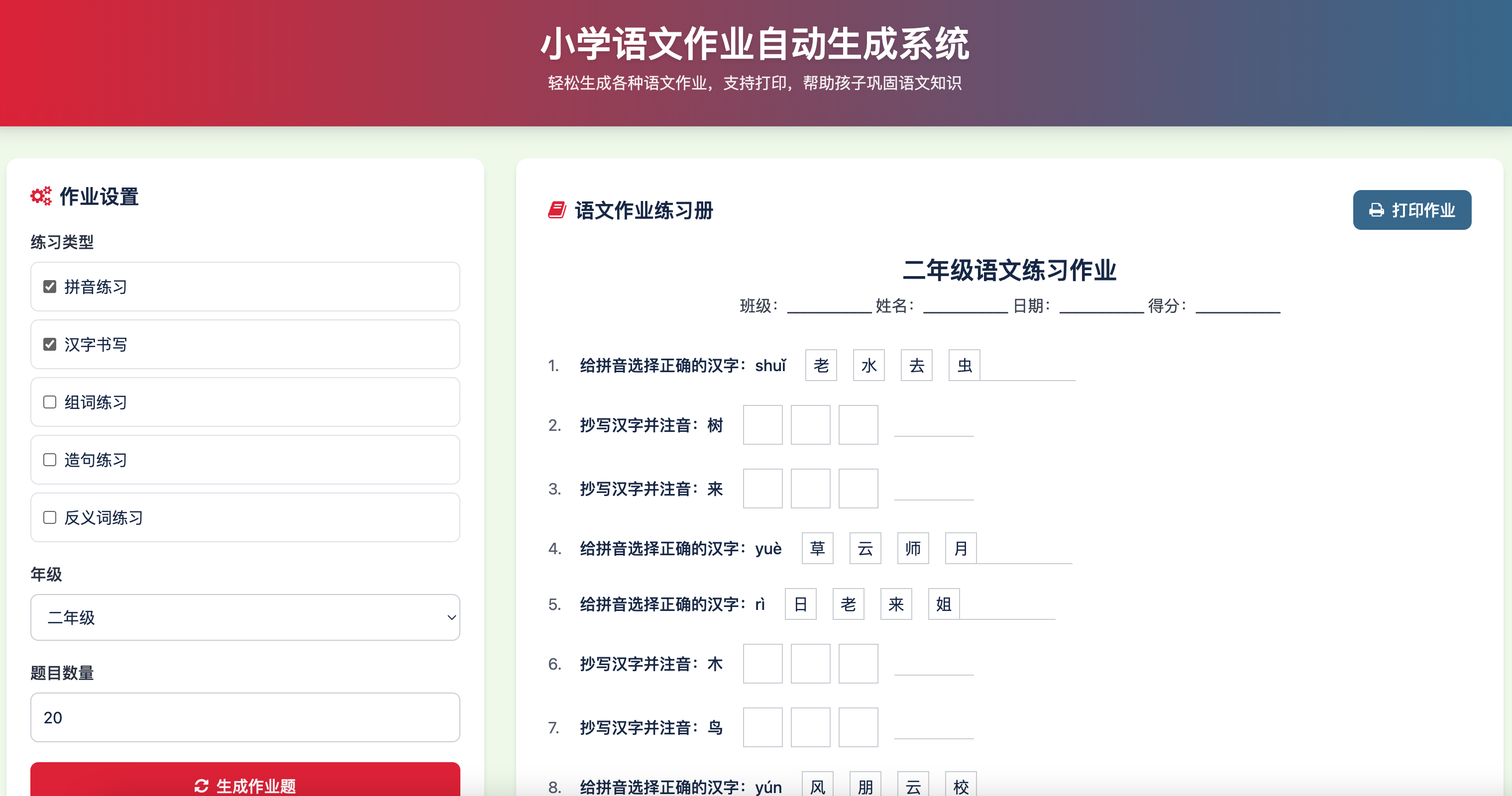This screenshot has width=1512, height=796.
Task: Click the heading 小学语文作业自动生成系统
Action: pyautogui.click(x=755, y=43)
